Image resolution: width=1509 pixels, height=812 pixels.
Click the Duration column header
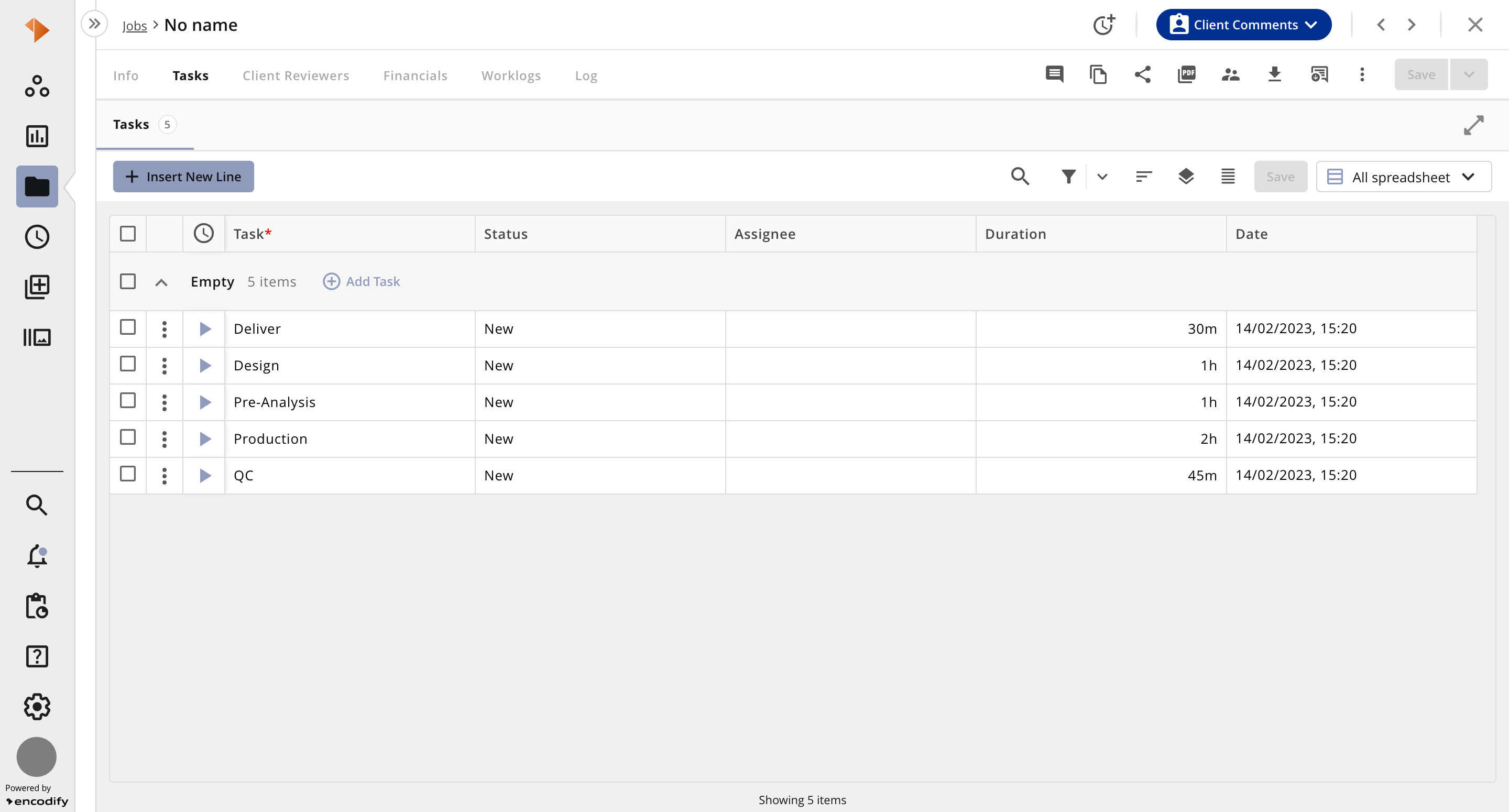(x=1101, y=234)
